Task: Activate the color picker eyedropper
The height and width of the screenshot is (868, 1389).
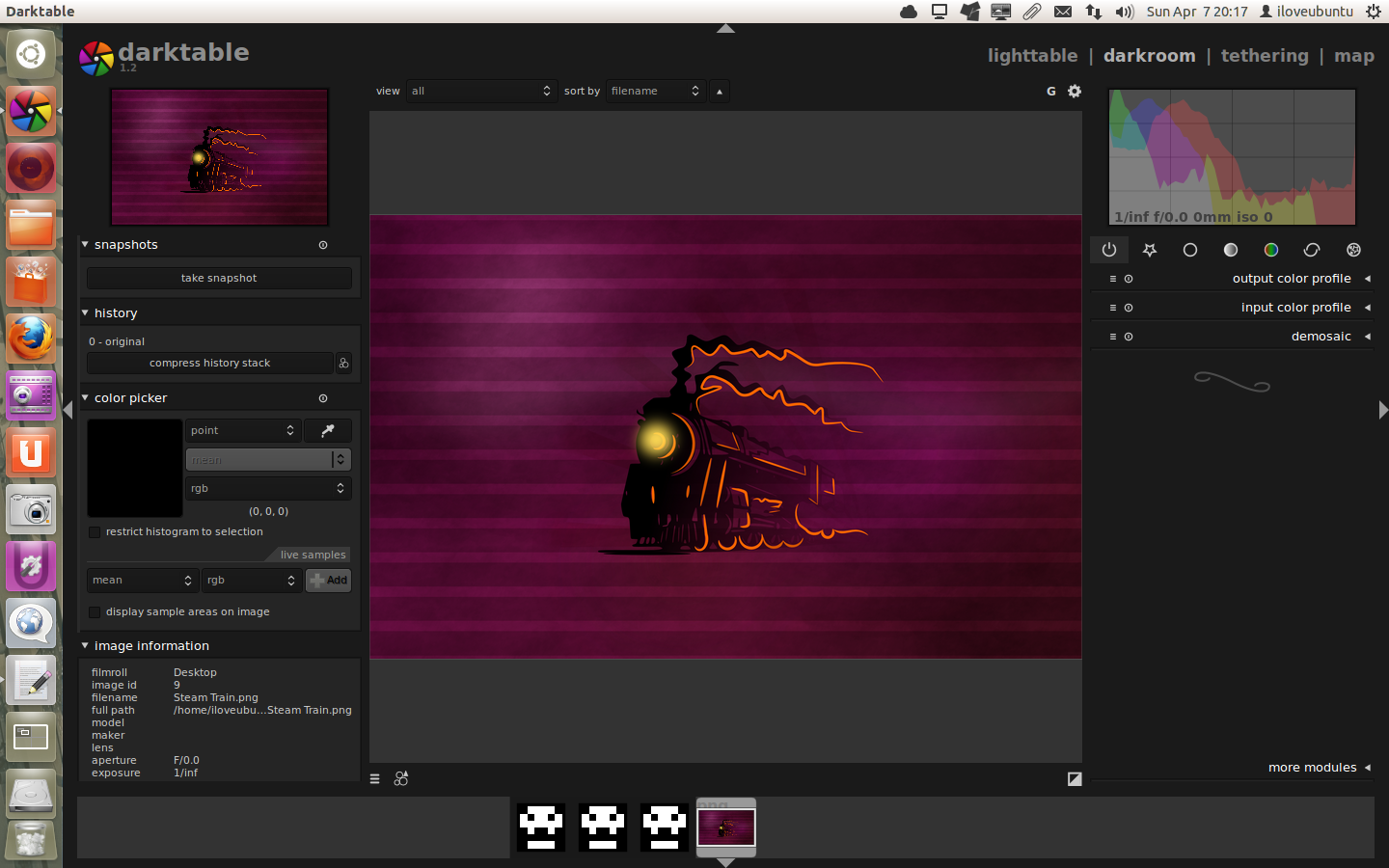Action: [328, 431]
